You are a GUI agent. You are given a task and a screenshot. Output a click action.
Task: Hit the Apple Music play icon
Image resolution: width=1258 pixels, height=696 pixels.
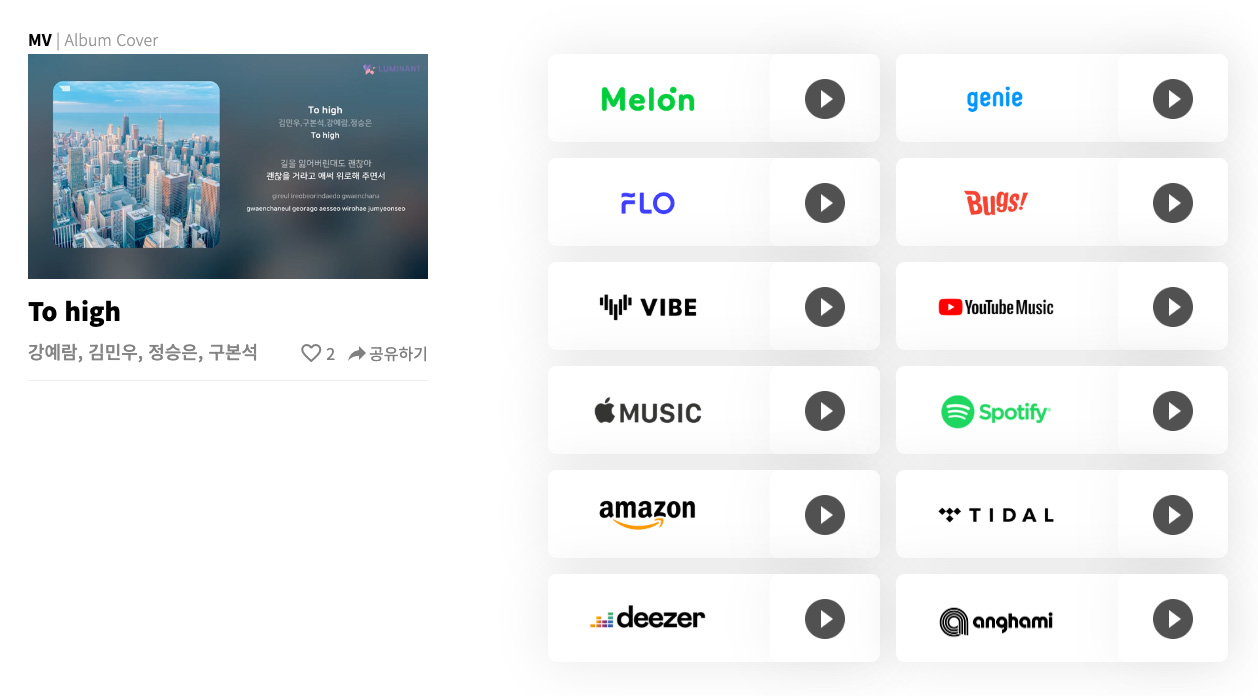click(824, 411)
